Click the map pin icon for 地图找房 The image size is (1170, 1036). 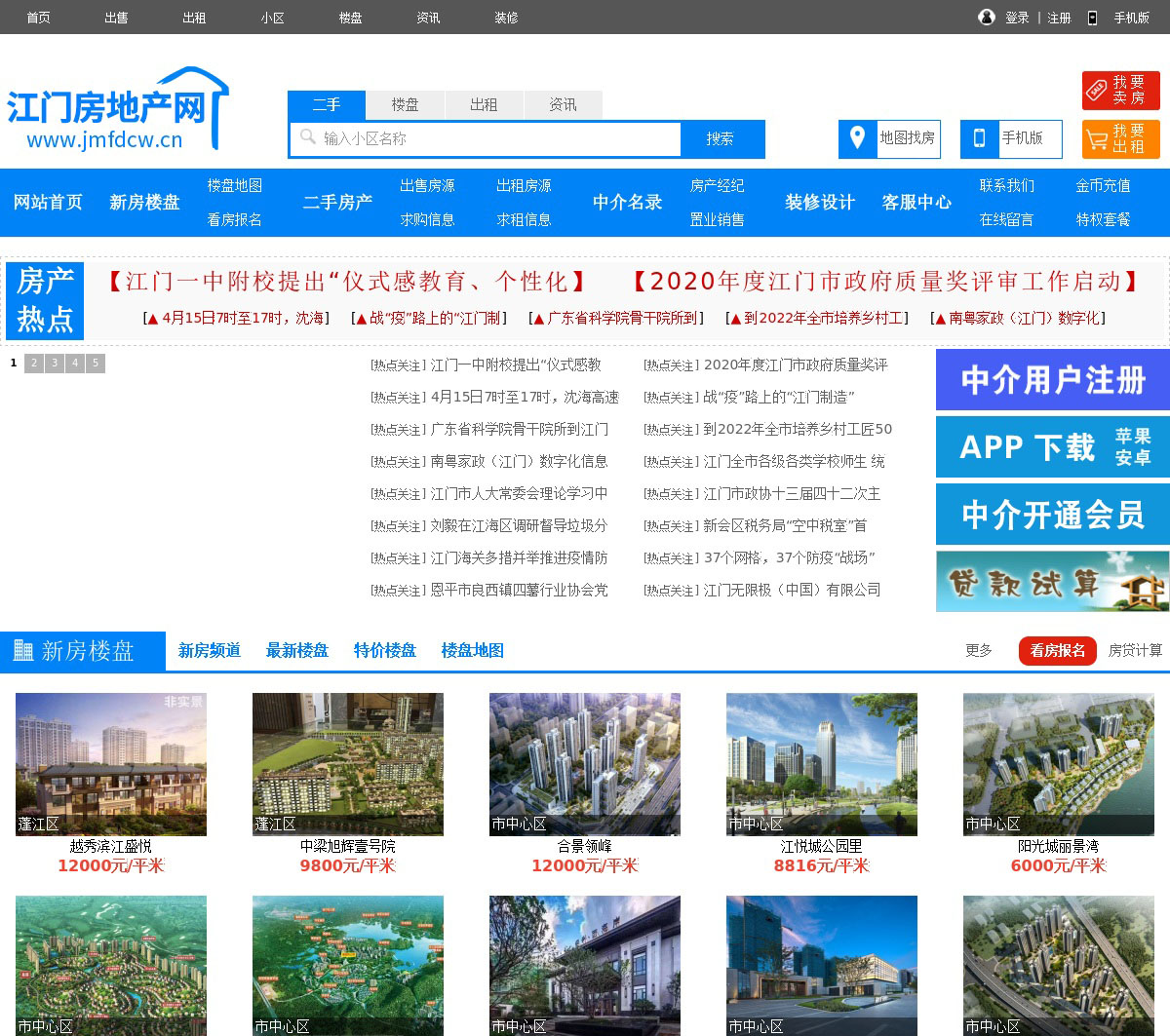[x=857, y=138]
